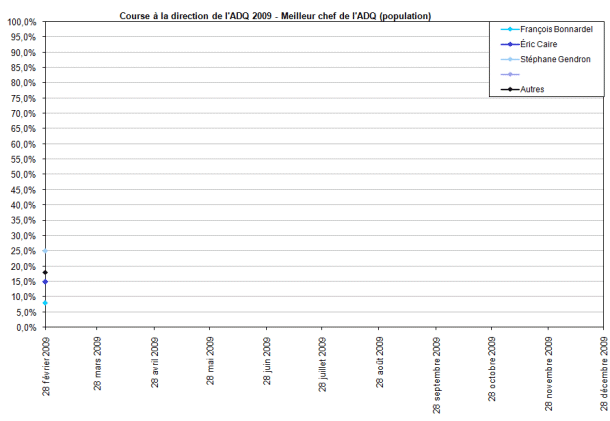
Task: Click the 50,0% label on vertical axis
Action: [x=23, y=174]
